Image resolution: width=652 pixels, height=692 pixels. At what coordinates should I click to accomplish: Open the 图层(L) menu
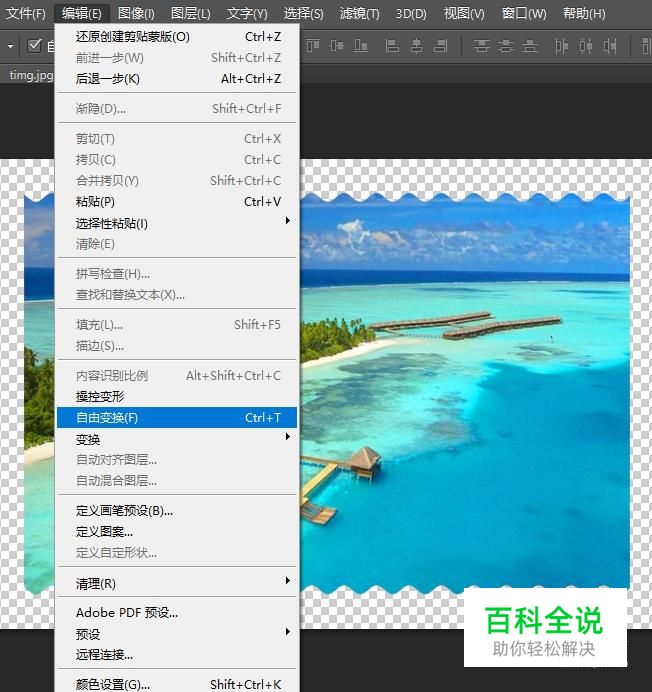(x=190, y=14)
